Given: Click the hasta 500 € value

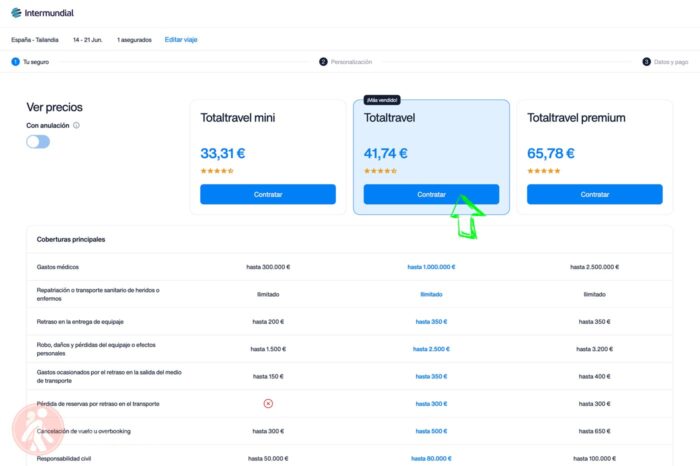Looking at the screenshot, I should pyautogui.click(x=431, y=431).
